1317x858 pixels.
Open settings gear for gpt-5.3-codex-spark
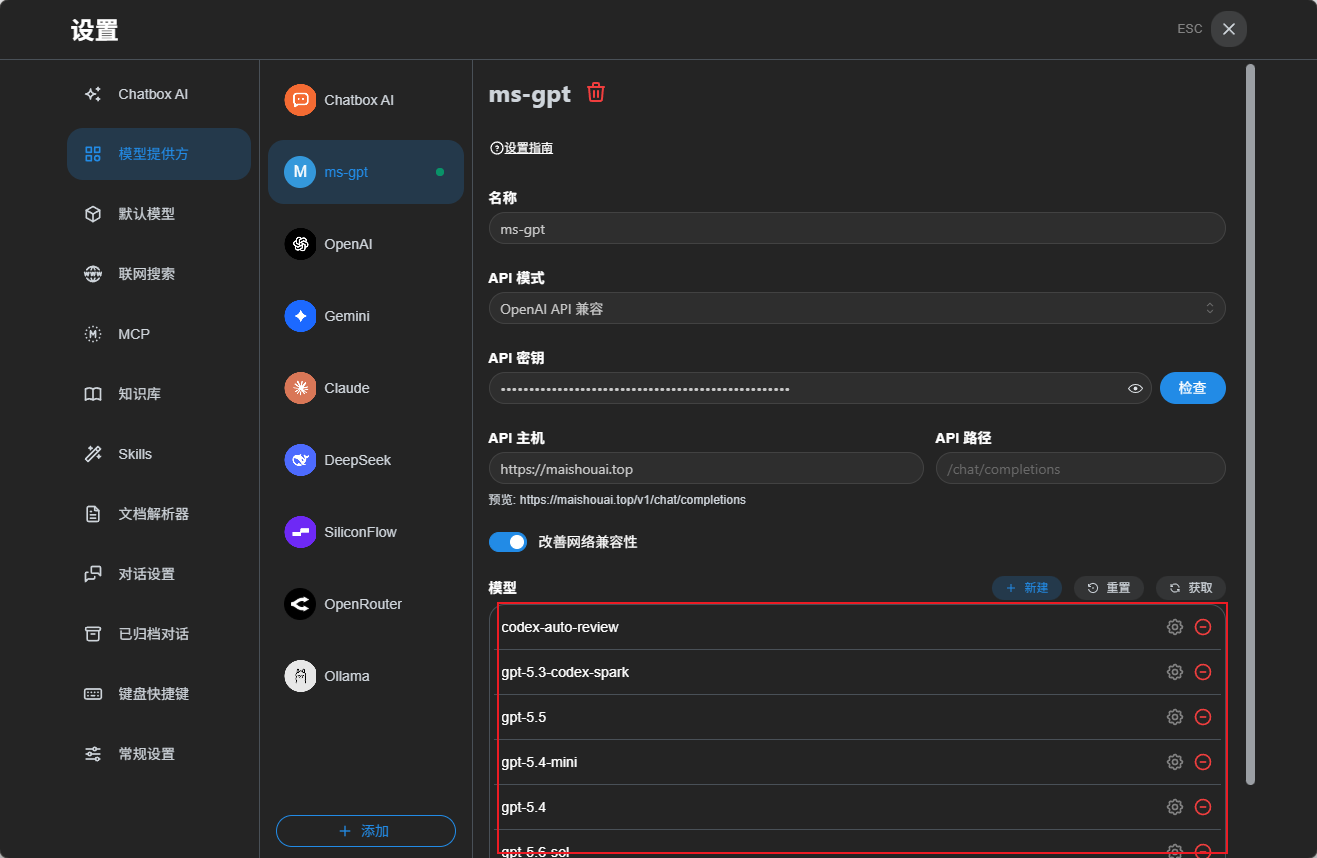coord(1175,672)
